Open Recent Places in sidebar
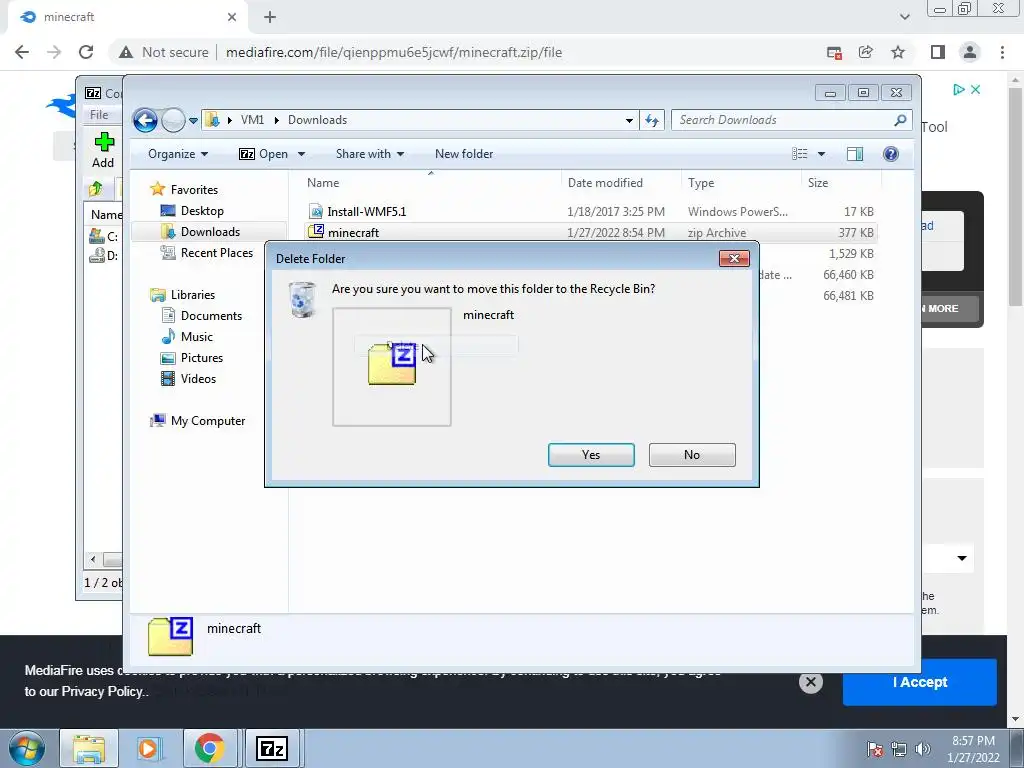Viewport: 1024px width, 768px height. 217,253
